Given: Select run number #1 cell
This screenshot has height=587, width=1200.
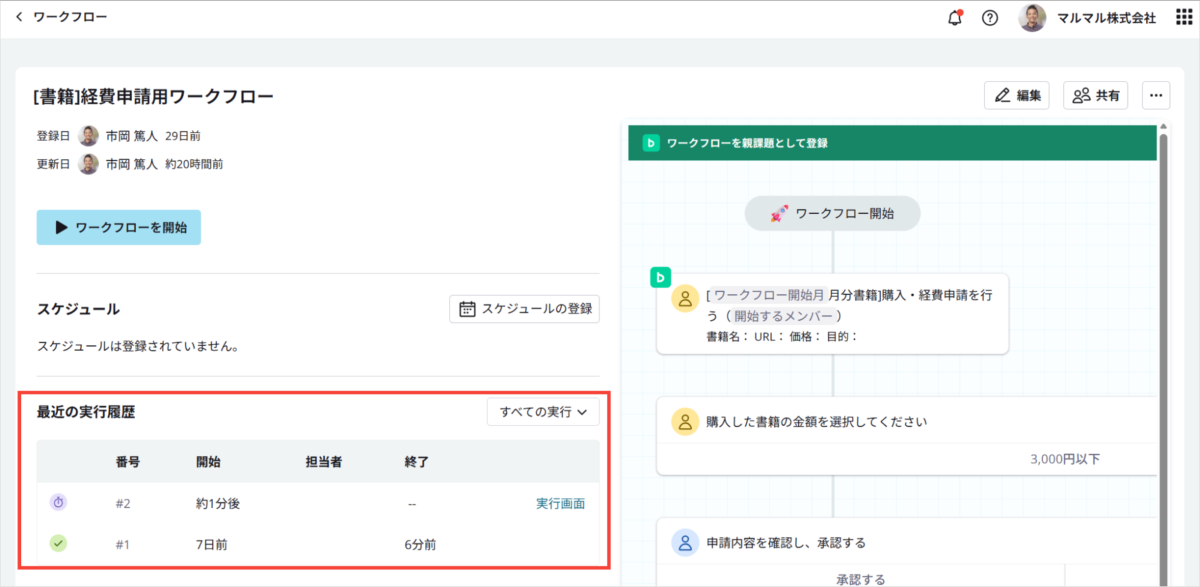Looking at the screenshot, I should coord(123,545).
